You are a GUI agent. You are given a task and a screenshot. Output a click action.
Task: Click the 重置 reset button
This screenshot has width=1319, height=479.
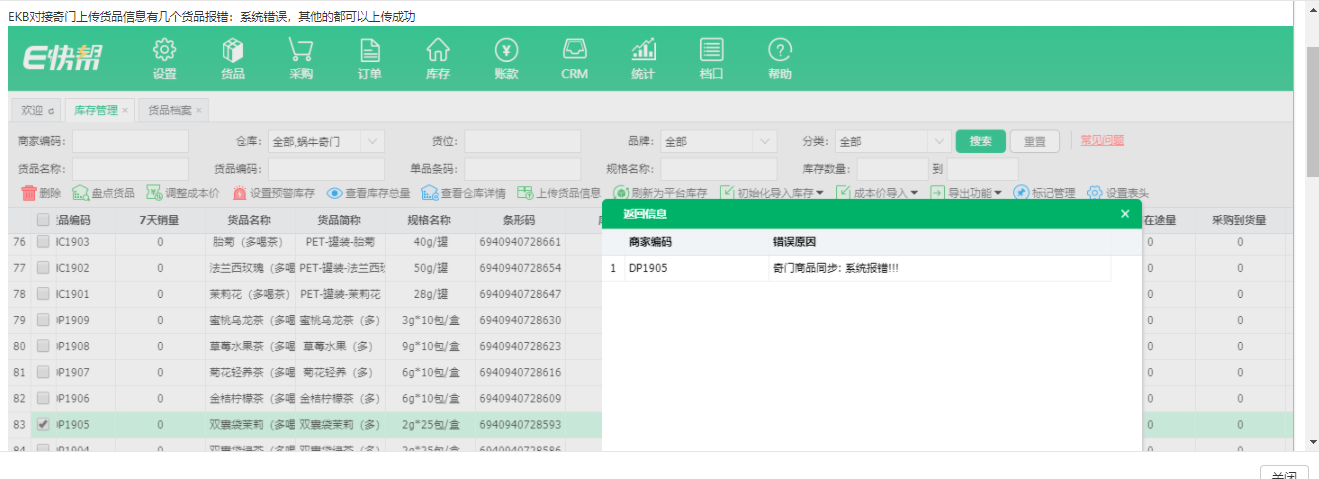1035,142
